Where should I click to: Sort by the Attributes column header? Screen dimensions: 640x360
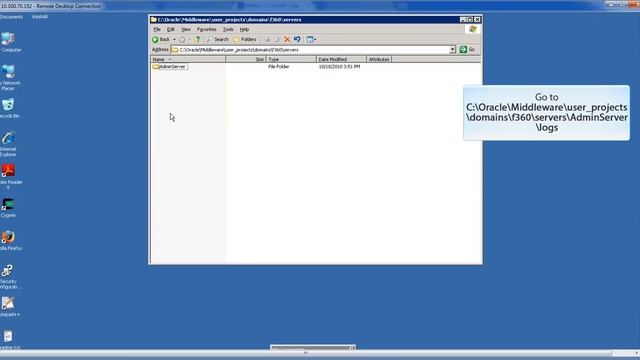pos(379,59)
